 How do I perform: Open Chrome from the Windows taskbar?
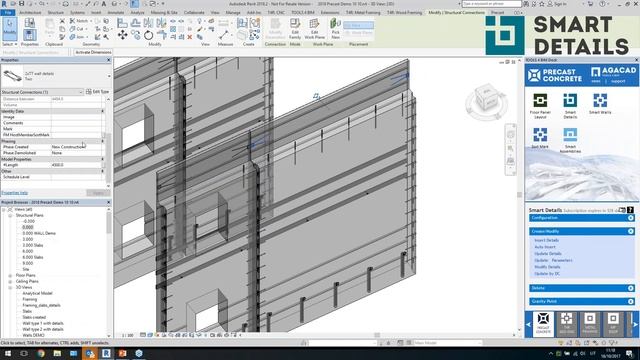coord(41,353)
